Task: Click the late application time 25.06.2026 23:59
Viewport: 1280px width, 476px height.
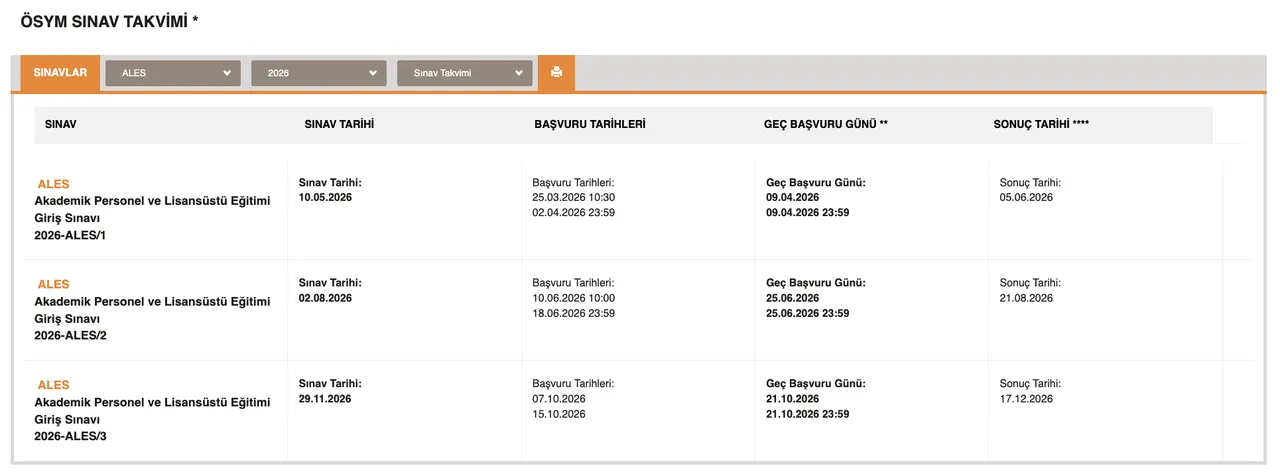Action: click(x=808, y=313)
